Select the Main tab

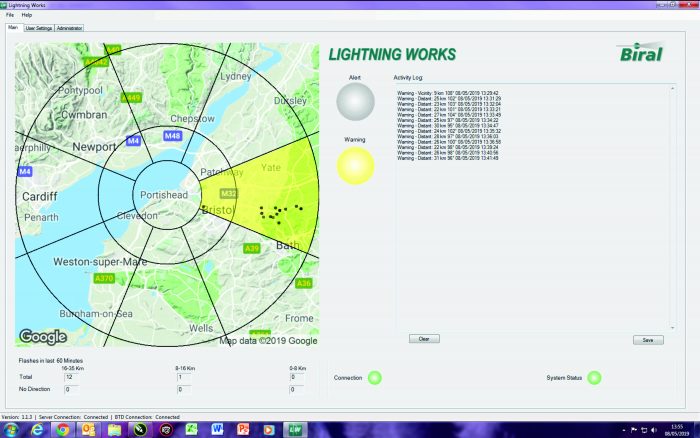(x=13, y=28)
